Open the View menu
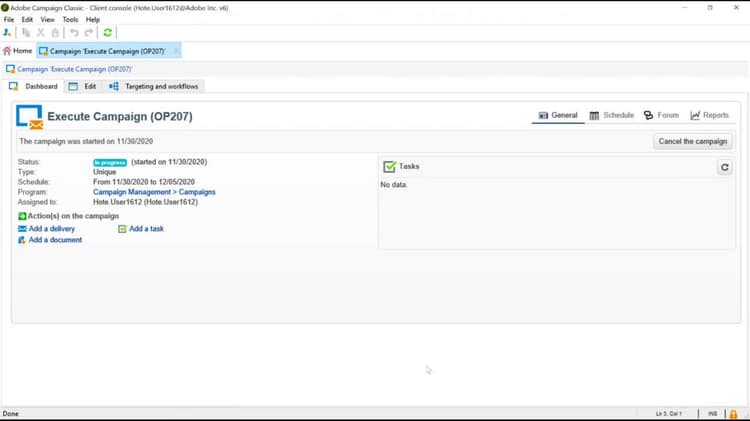Viewport: 750px width, 421px height. coord(47,20)
